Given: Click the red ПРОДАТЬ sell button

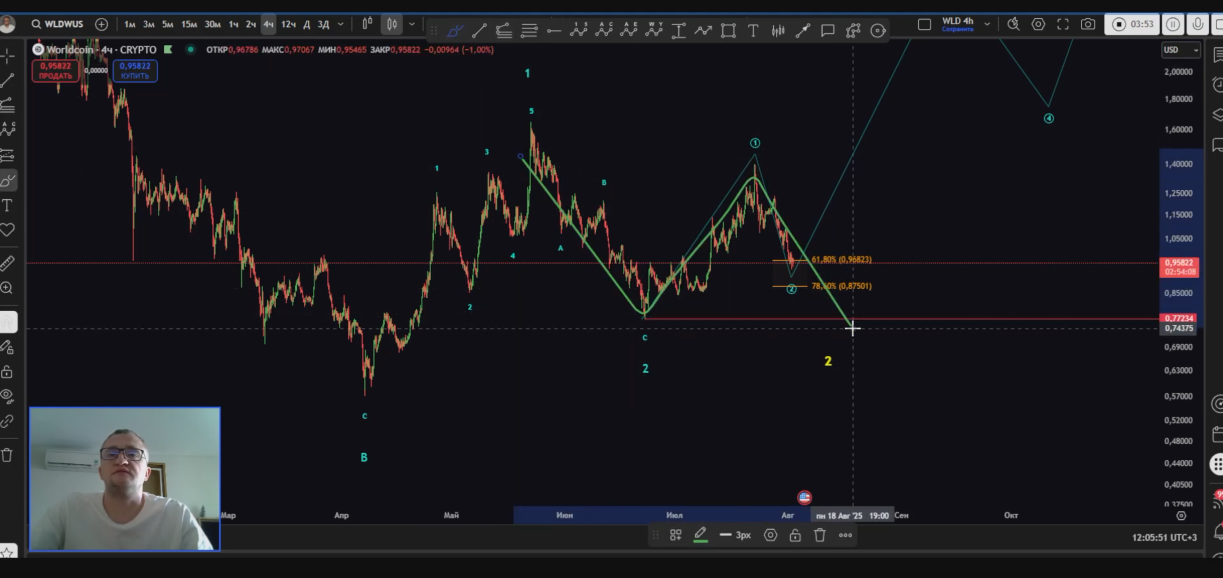Looking at the screenshot, I should [55, 71].
